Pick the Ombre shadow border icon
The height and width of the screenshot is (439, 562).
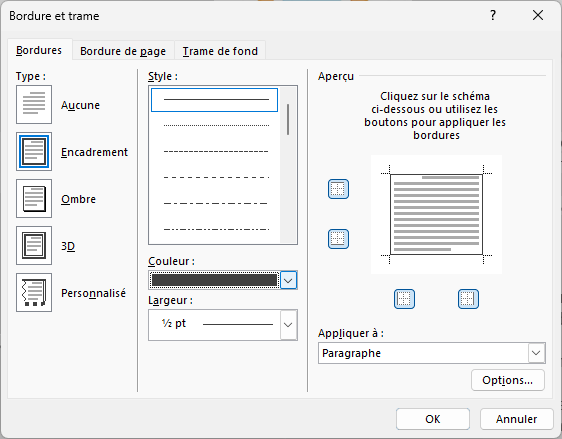tap(34, 199)
